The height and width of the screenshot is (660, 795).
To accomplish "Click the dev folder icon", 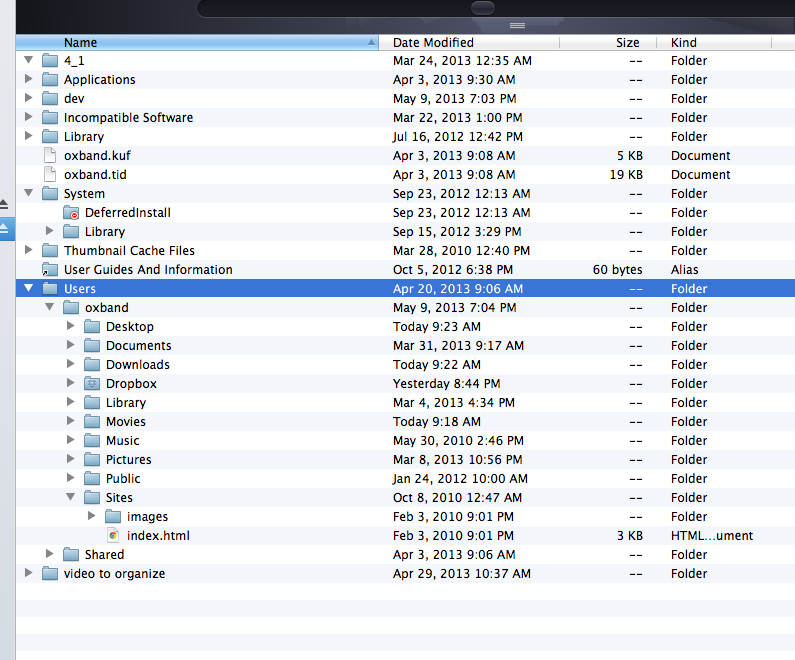I will [50, 98].
